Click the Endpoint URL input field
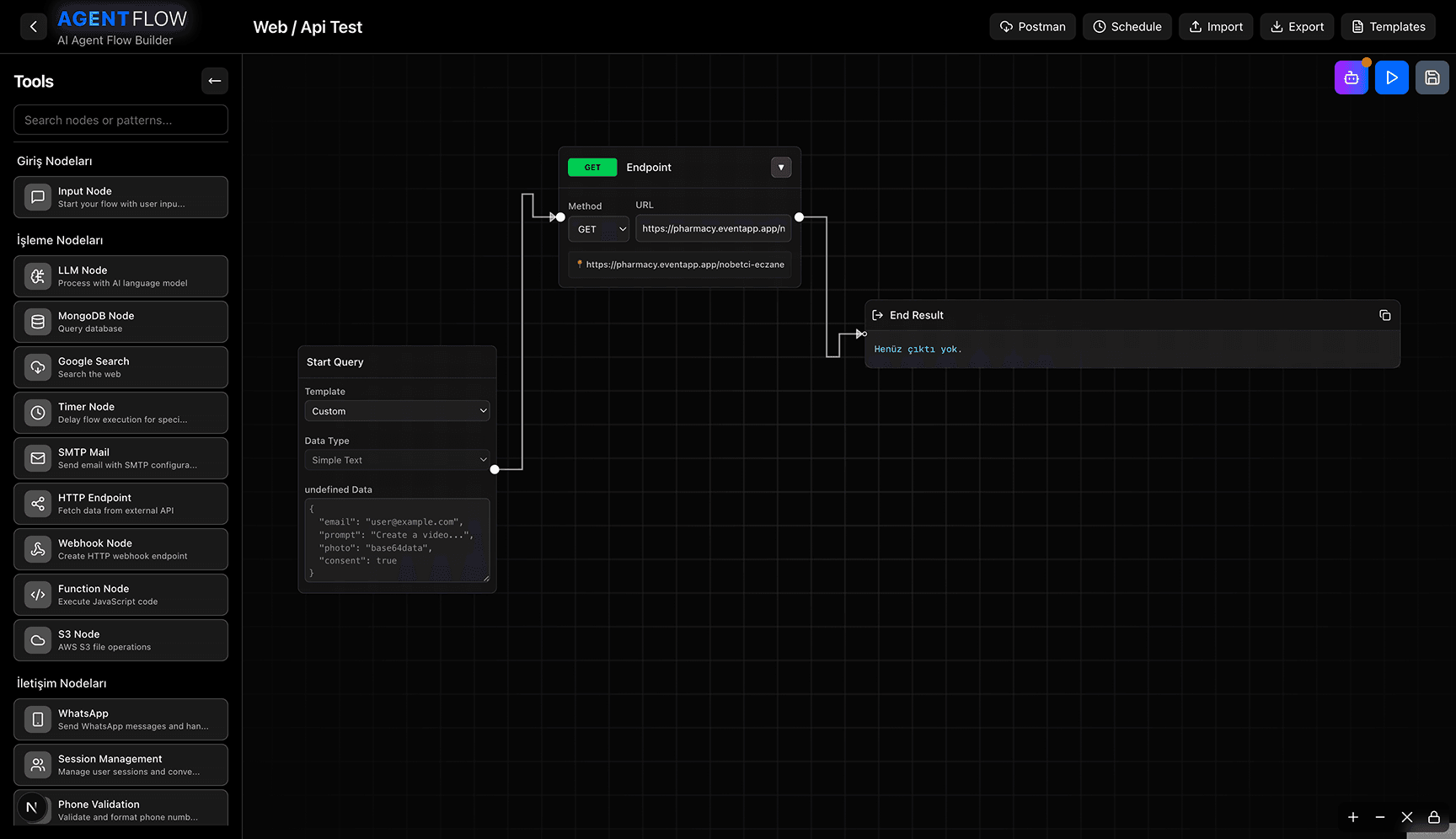 click(x=714, y=228)
